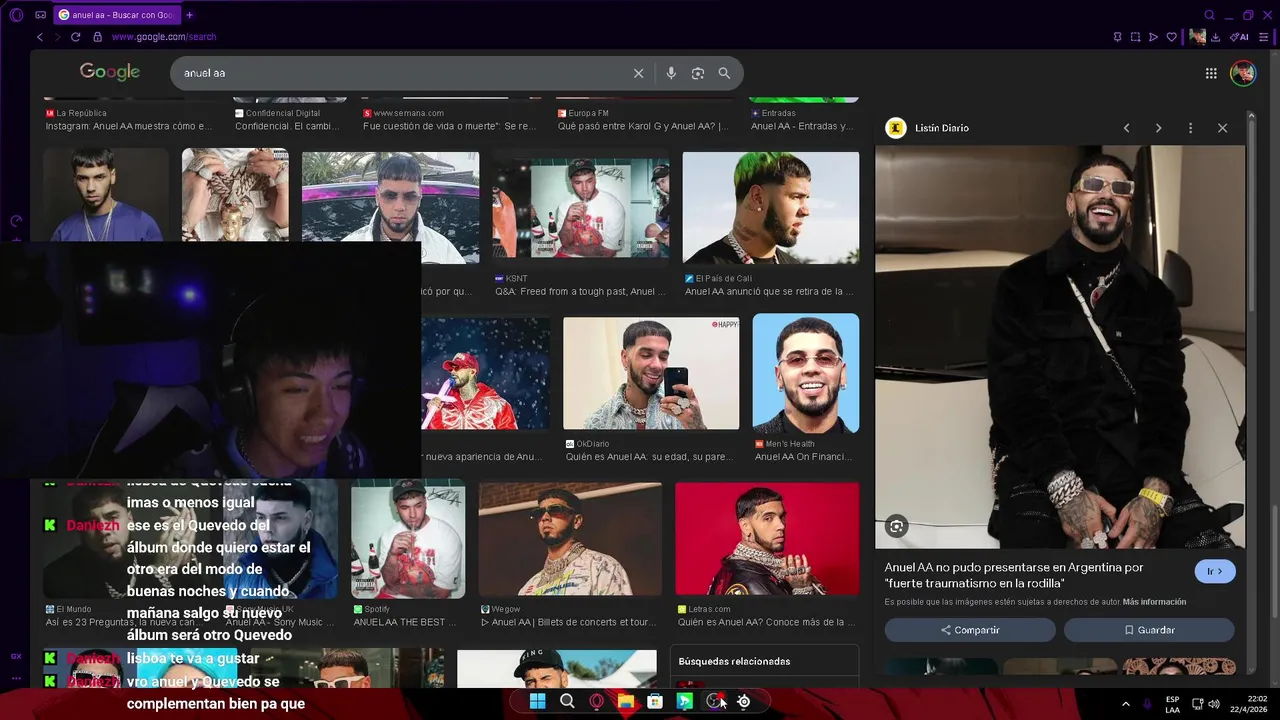The width and height of the screenshot is (1280, 720).
Task: Open Microsoft Store from the taskbar
Action: pos(655,701)
